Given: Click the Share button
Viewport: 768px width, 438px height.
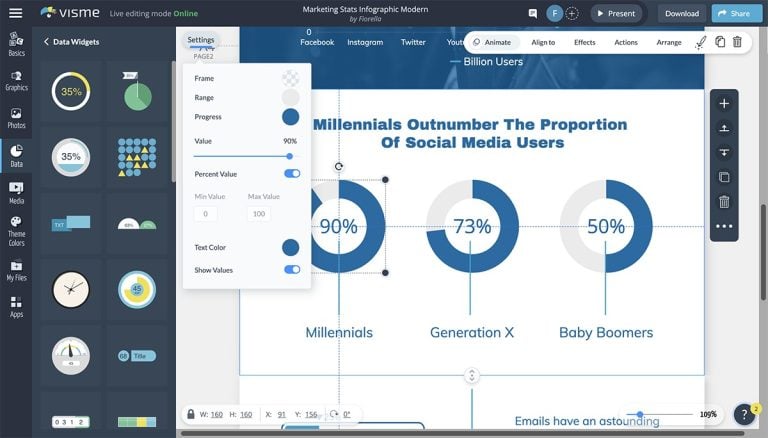Looking at the screenshot, I should [x=733, y=13].
